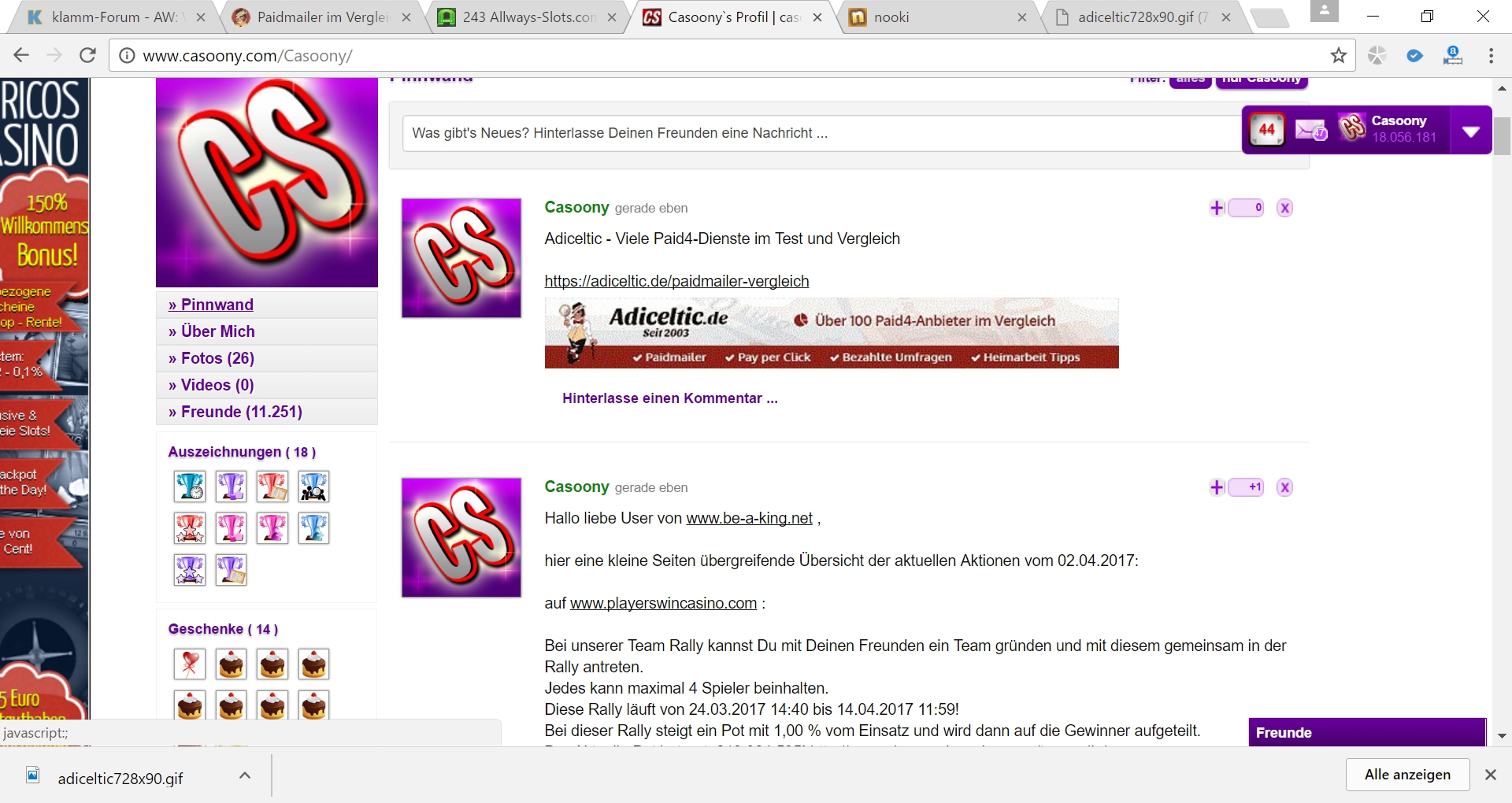Click Alle anzeigen to show all downloads
This screenshot has width=1512, height=803.
1407,775
